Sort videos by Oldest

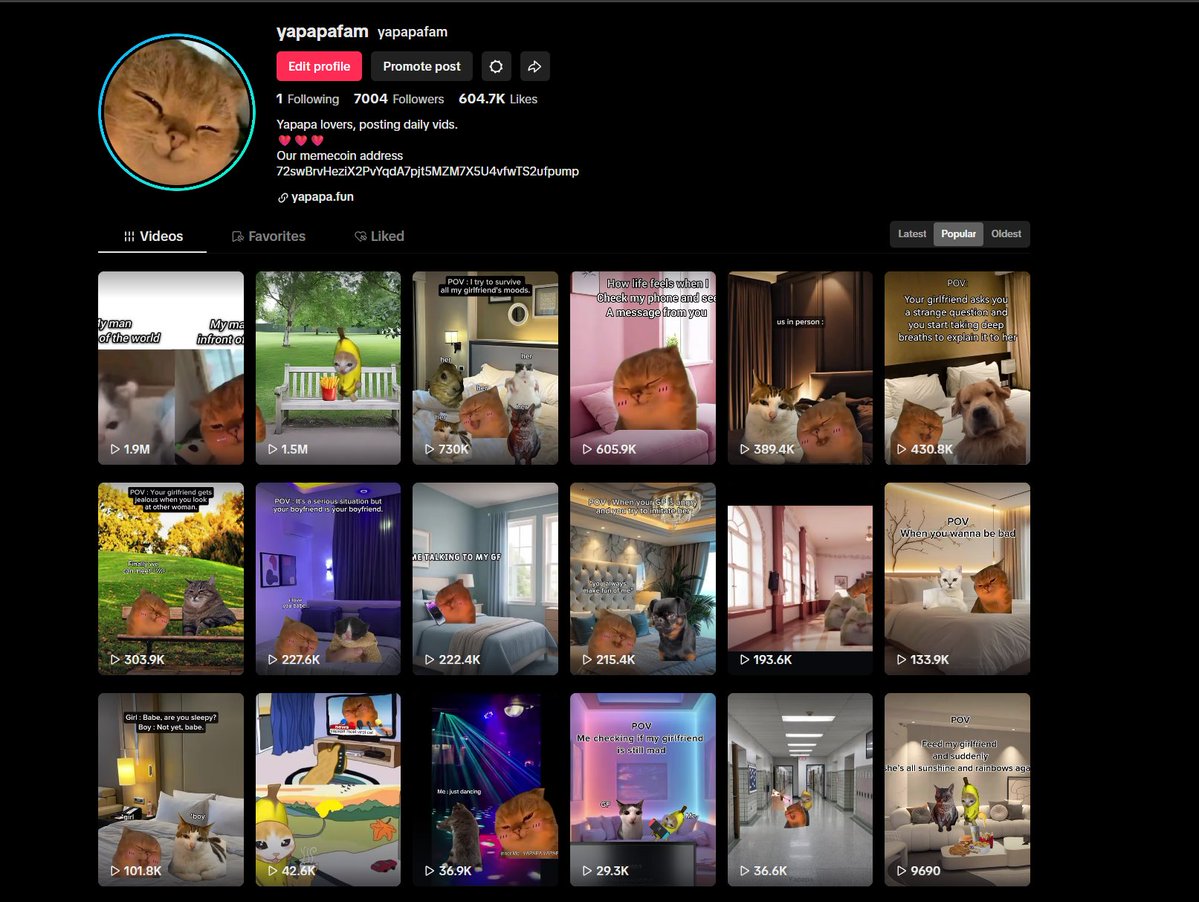1006,234
